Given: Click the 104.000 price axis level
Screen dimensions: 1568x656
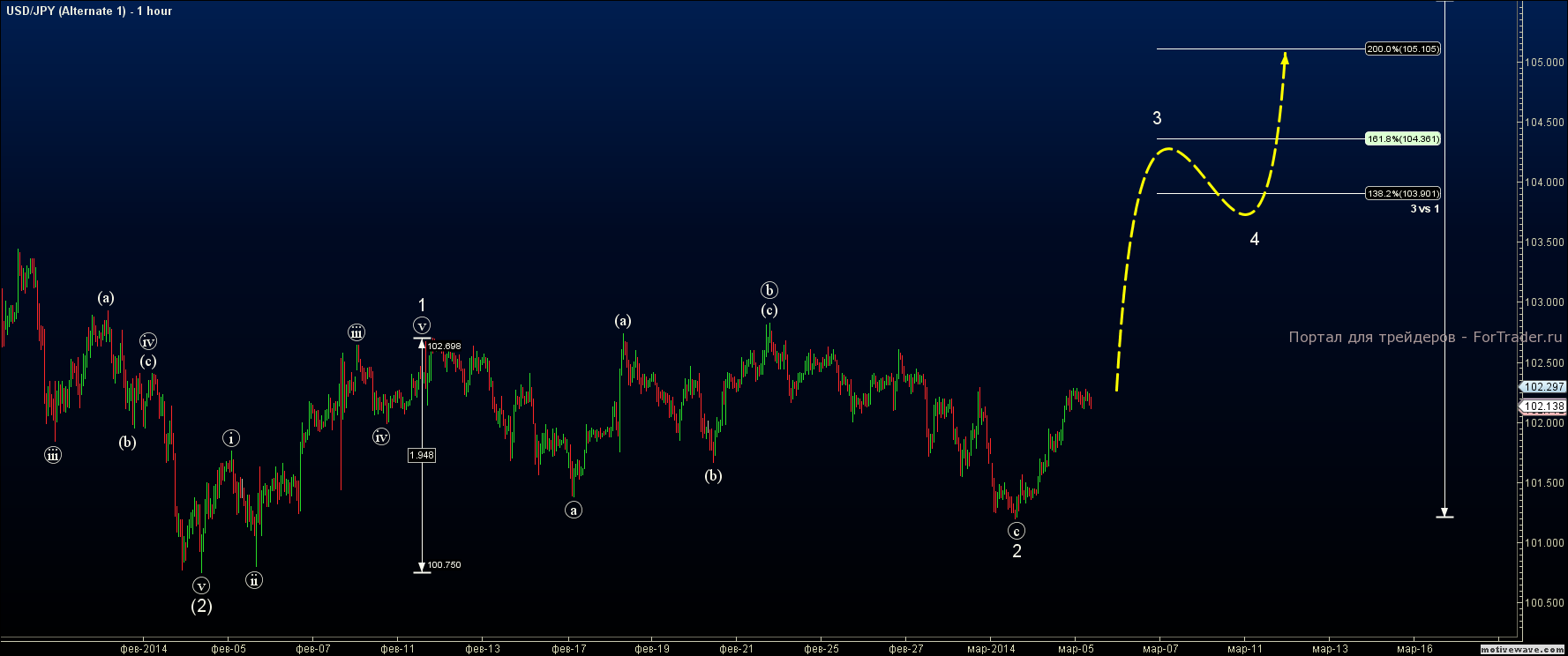Looking at the screenshot, I should point(1544,183).
